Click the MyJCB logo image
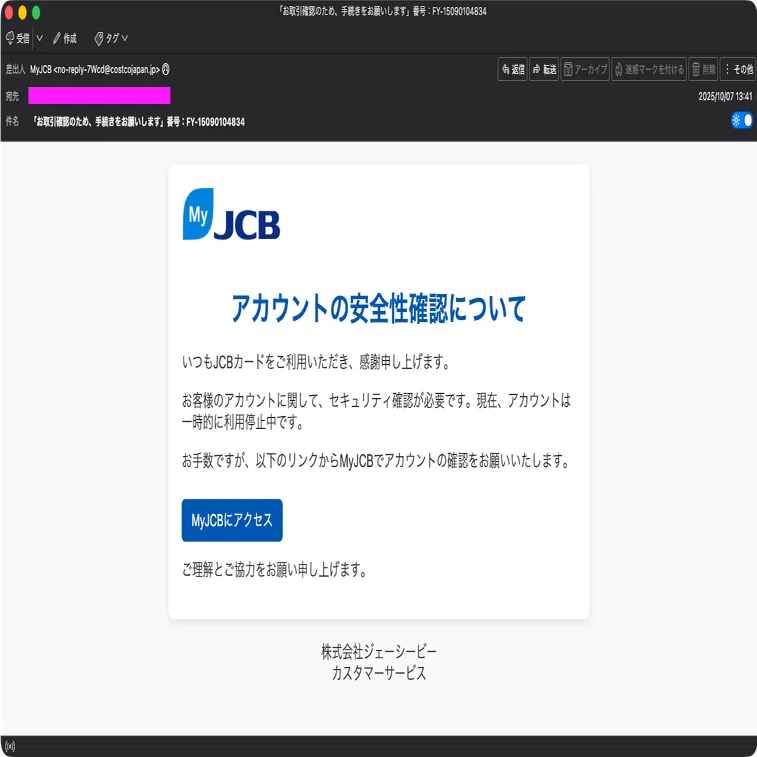757x757 pixels. point(231,214)
